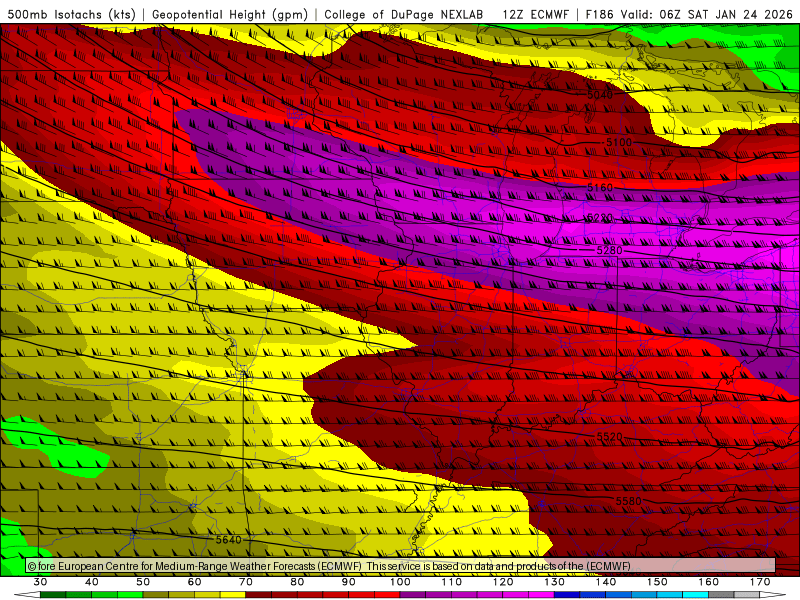Image resolution: width=800 pixels, height=600 pixels.
Task: Click the ECMWF copyright notice text
Action: pyautogui.click(x=329, y=566)
